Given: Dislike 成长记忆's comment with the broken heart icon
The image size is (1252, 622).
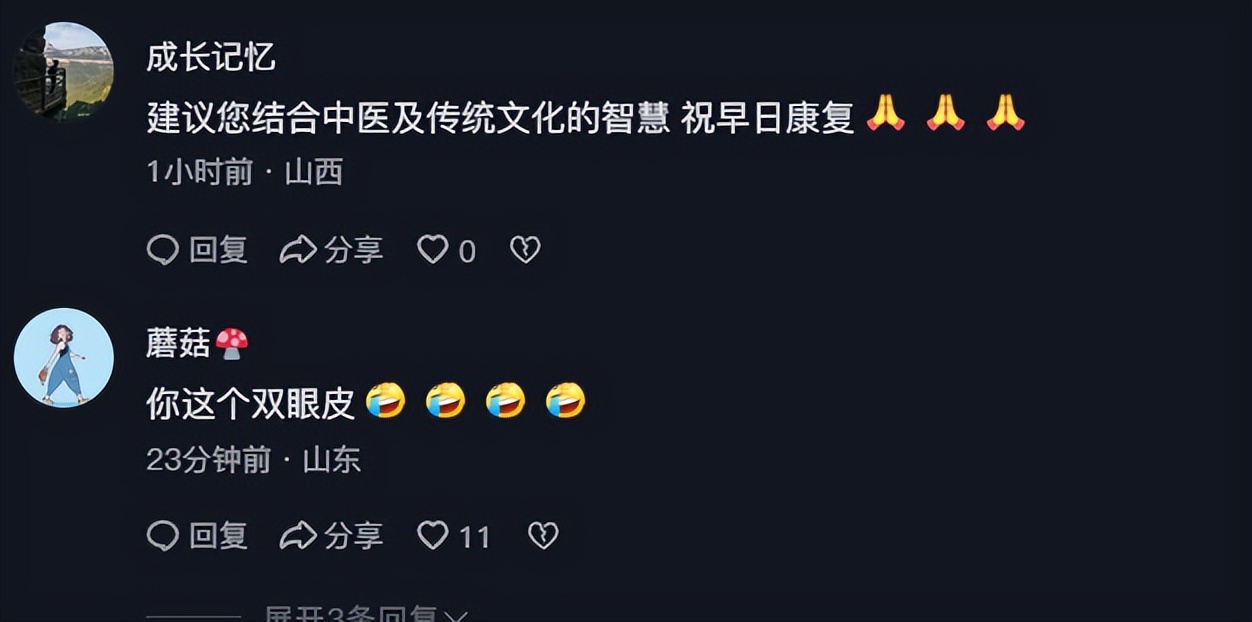Looking at the screenshot, I should pyautogui.click(x=525, y=249).
